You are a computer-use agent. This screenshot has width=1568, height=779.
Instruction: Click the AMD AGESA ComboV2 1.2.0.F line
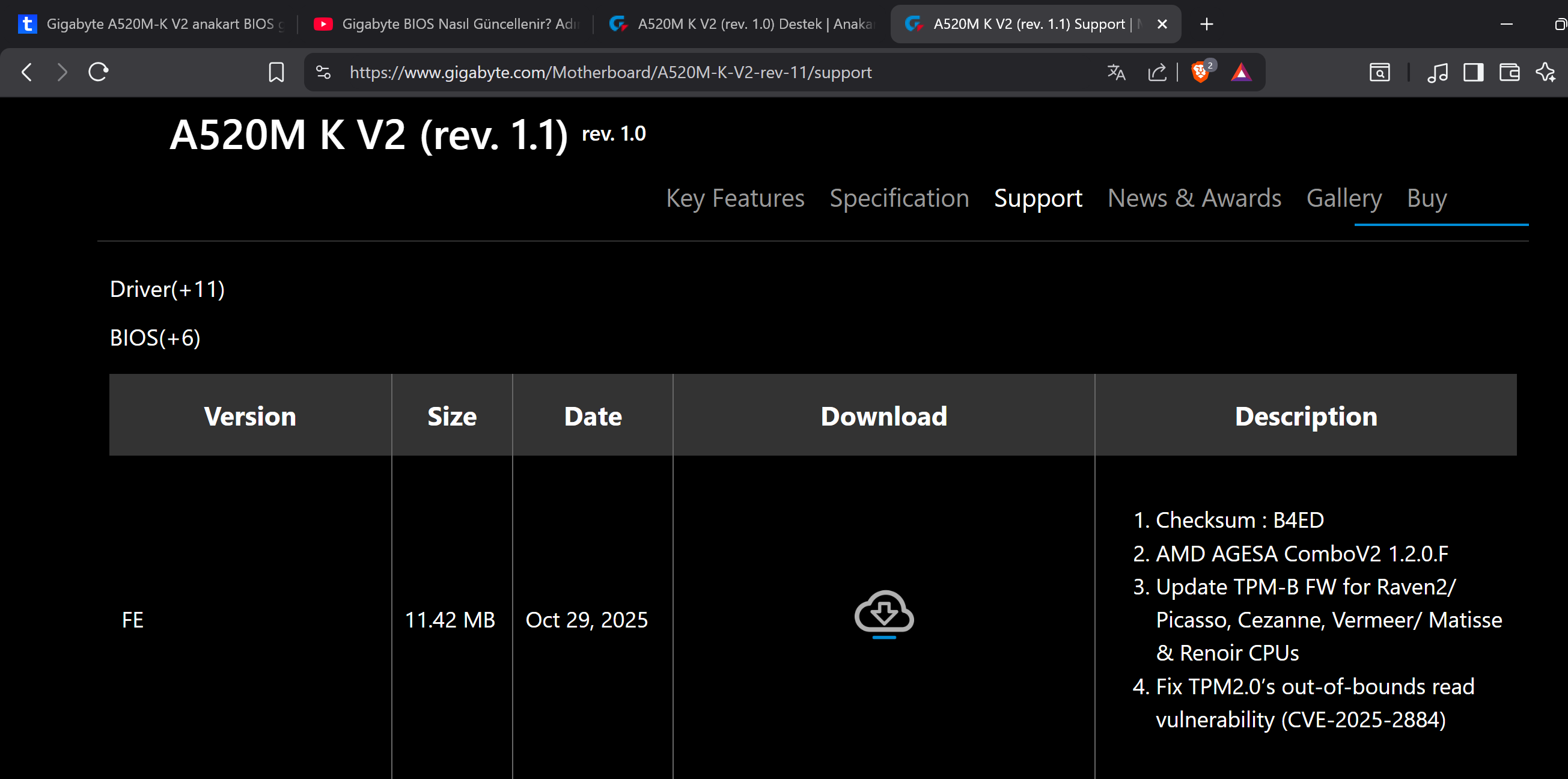(1302, 553)
